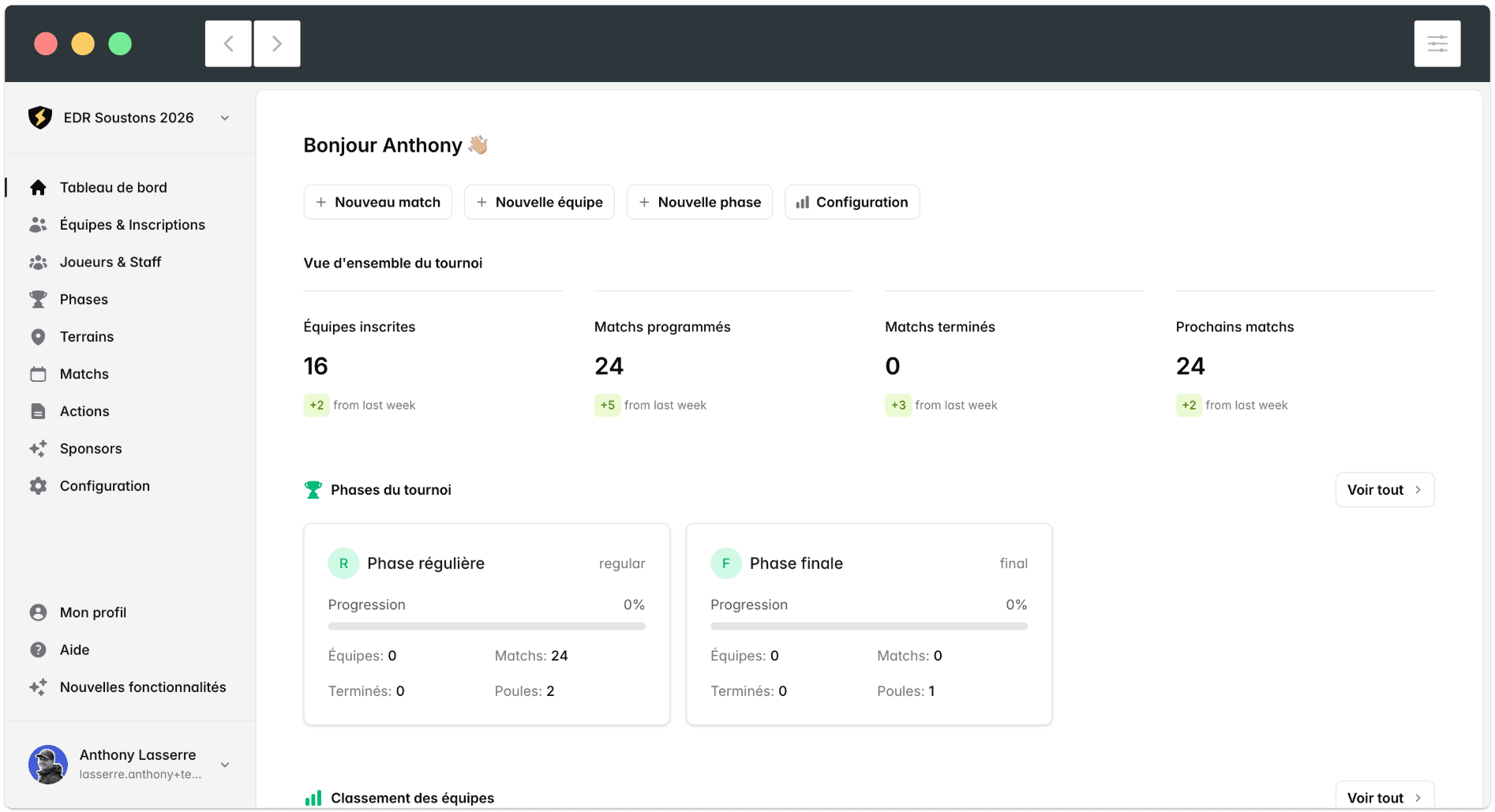Viewport: 1495px width, 812px height.
Task: Open Équipes & Inscriptions in the sidebar
Action: (x=133, y=225)
